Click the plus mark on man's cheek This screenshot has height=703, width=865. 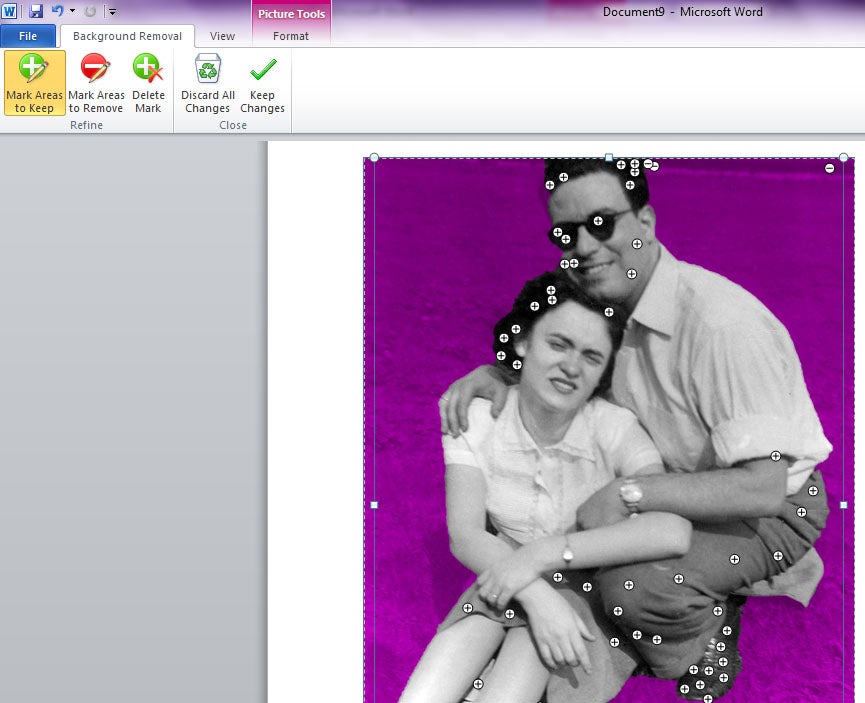point(637,244)
